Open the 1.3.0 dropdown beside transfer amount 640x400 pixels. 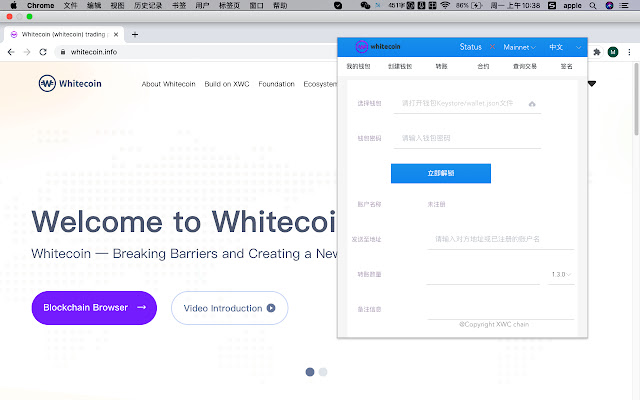coord(561,274)
